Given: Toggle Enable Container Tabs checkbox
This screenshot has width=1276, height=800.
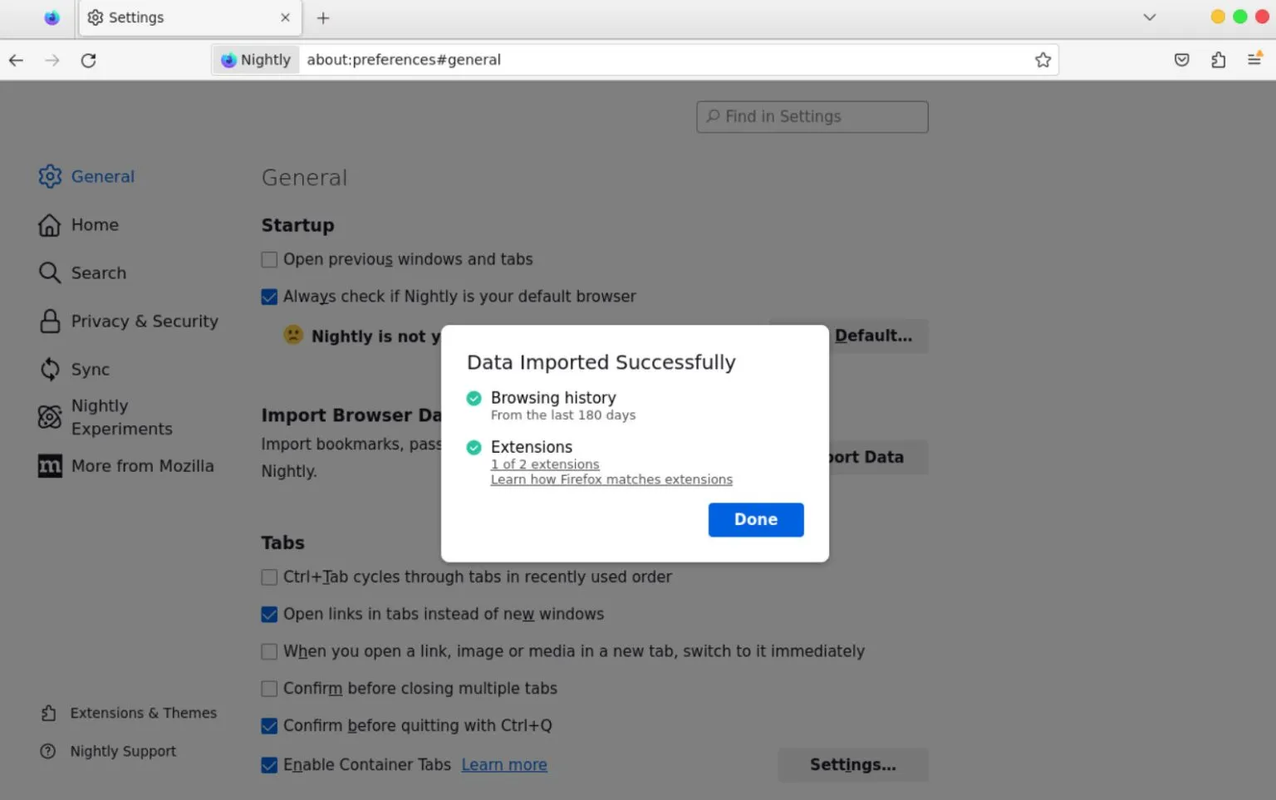Looking at the screenshot, I should tap(269, 765).
